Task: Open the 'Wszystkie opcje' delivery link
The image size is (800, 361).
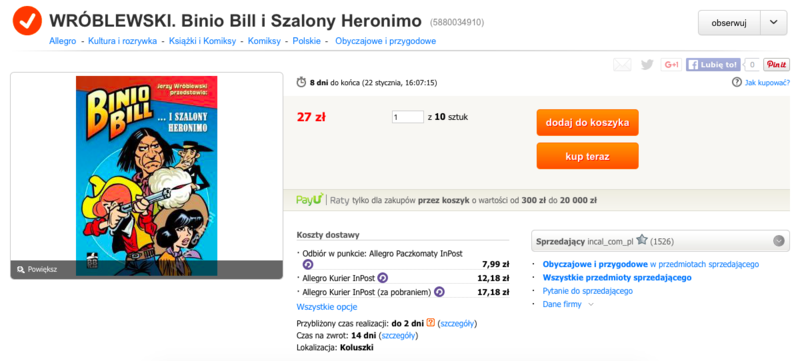Action: click(327, 306)
